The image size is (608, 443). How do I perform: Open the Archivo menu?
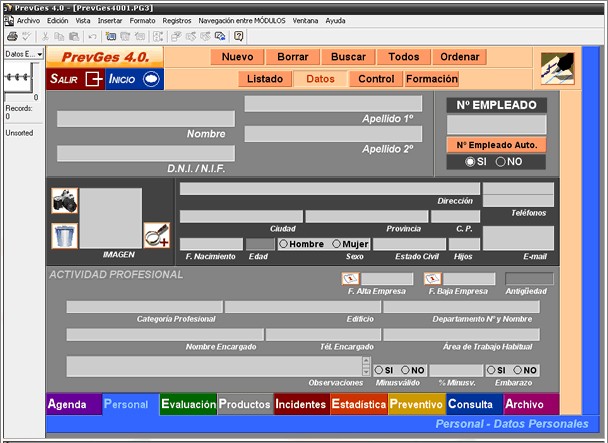28,21
